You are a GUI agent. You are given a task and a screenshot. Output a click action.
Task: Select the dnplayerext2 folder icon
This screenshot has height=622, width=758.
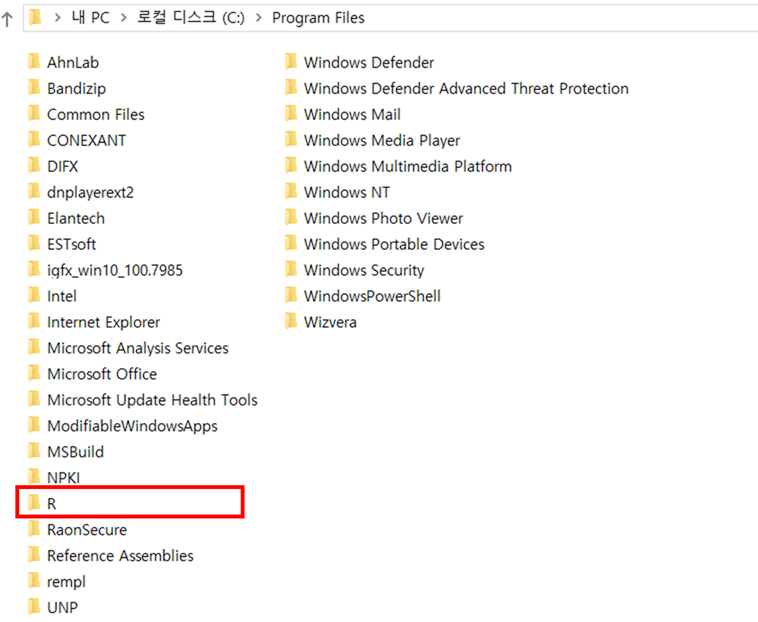coord(34,192)
